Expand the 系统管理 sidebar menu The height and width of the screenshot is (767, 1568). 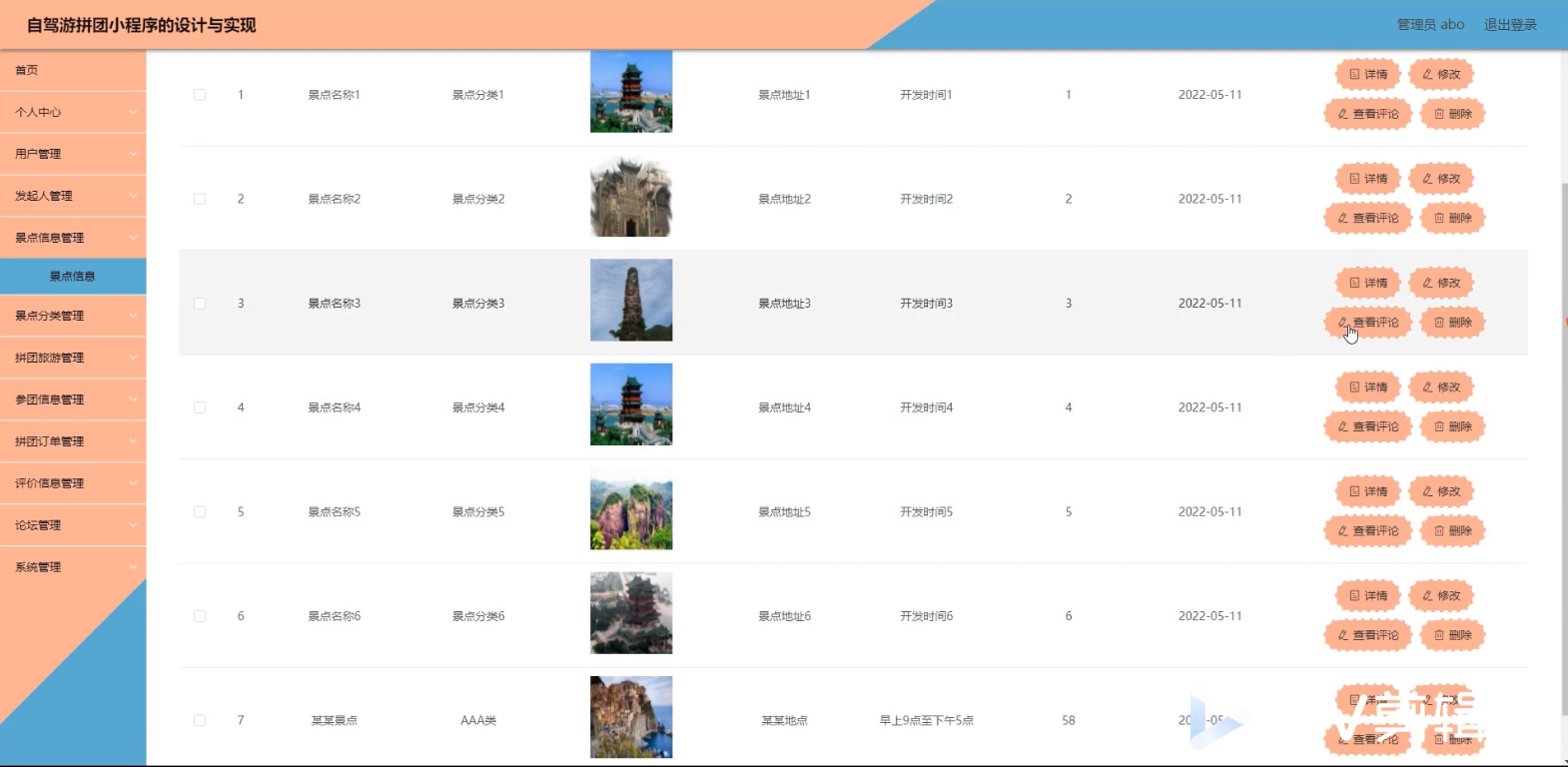click(73, 567)
